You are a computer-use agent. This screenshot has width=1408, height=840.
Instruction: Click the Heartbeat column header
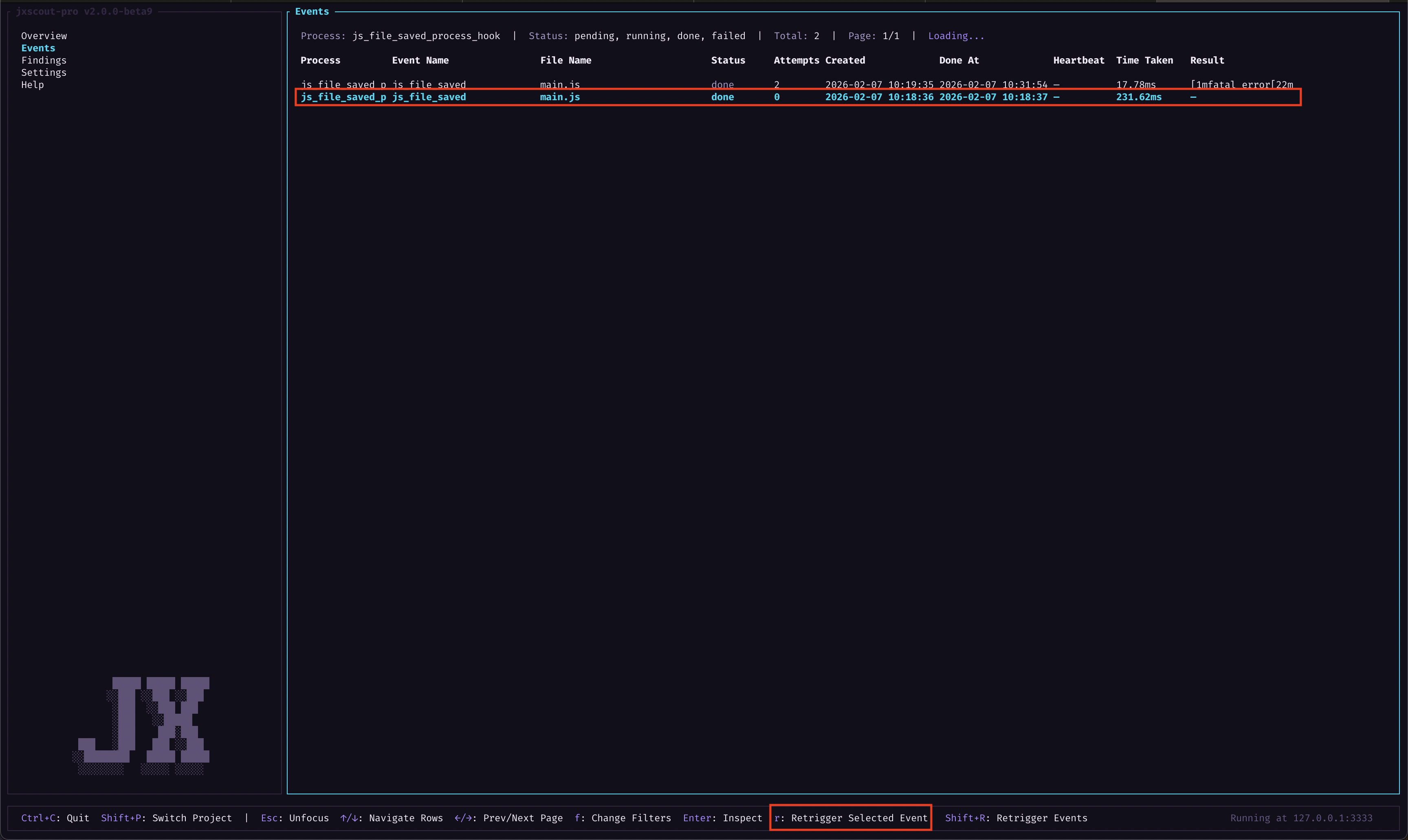point(1079,60)
